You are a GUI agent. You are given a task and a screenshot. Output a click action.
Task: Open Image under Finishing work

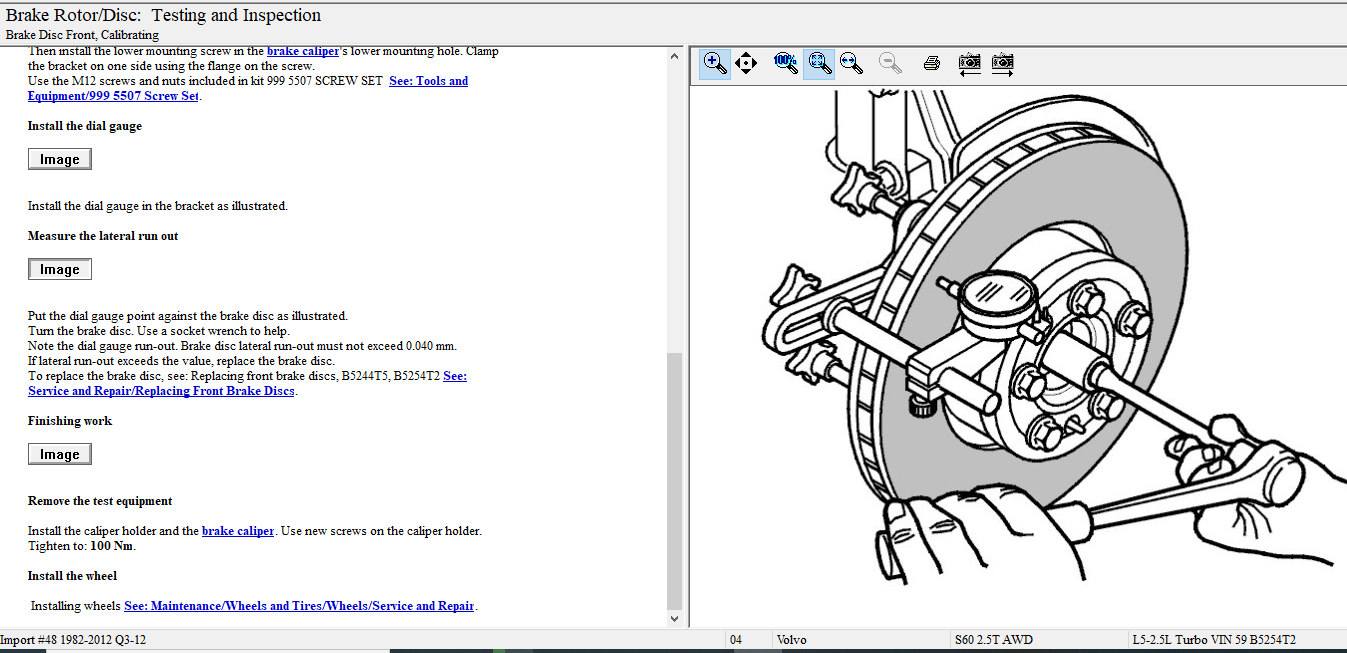60,454
